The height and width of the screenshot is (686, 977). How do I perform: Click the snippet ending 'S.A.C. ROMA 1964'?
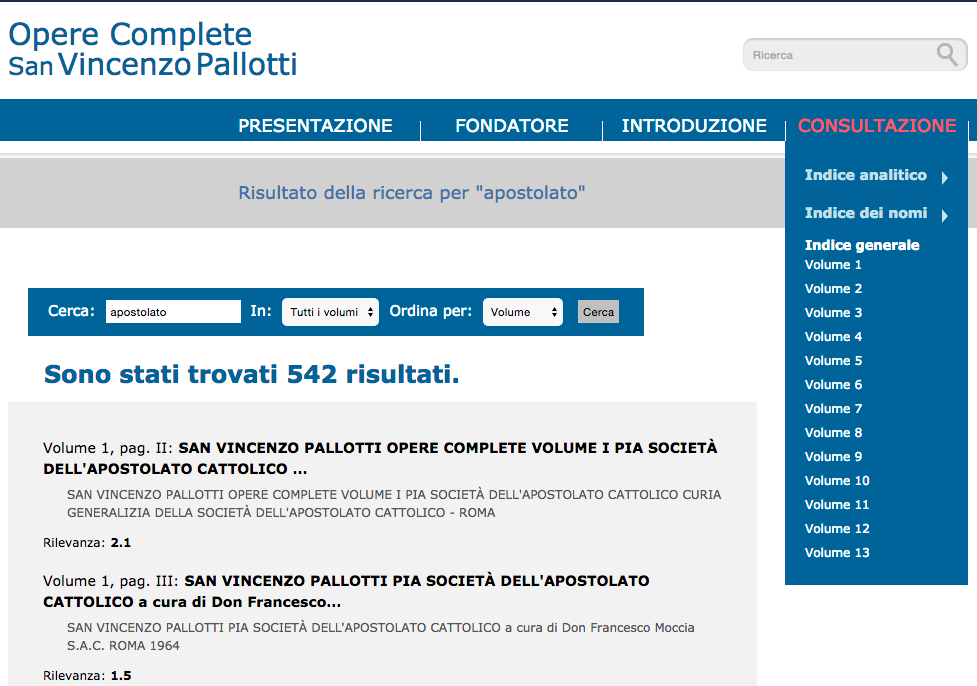tap(381, 636)
